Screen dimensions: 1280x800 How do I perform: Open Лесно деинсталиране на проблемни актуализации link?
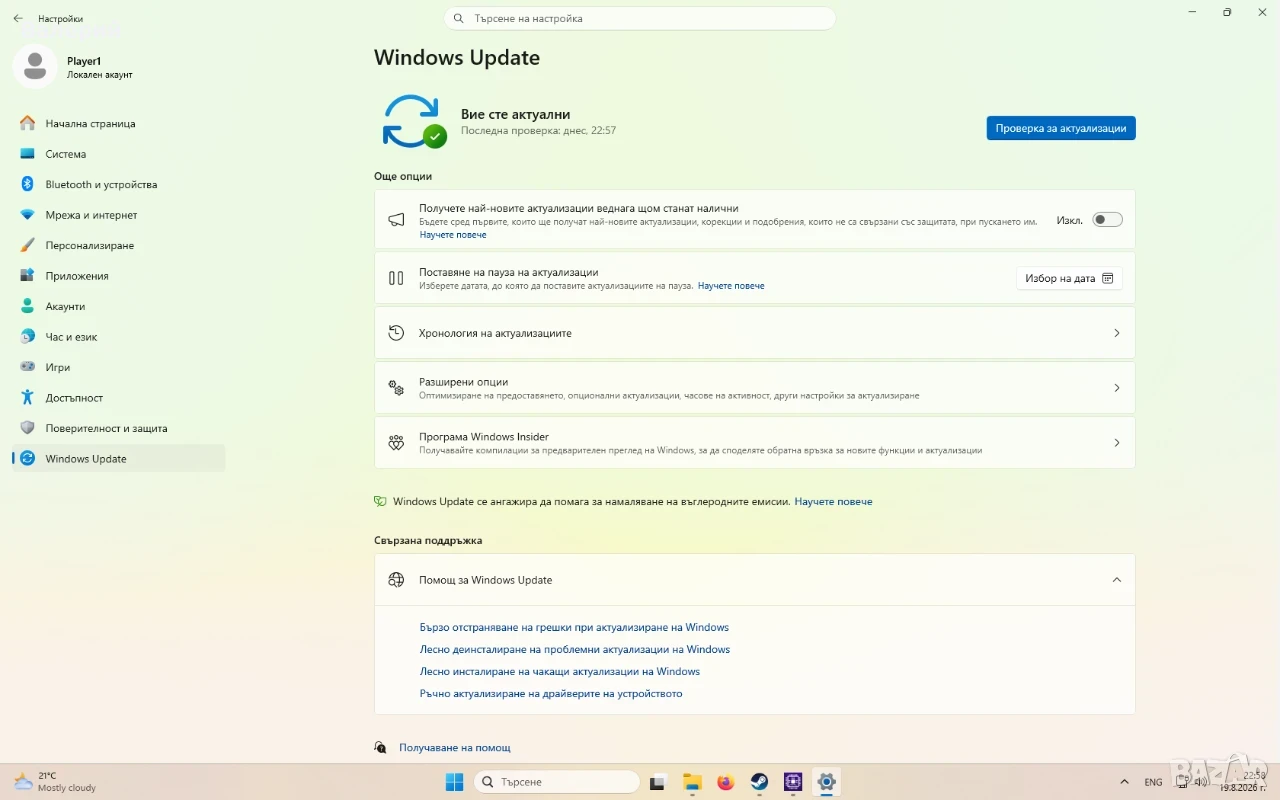575,650
